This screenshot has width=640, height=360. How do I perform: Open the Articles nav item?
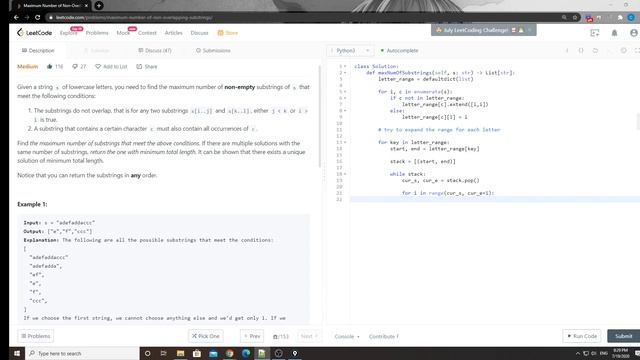(173, 33)
